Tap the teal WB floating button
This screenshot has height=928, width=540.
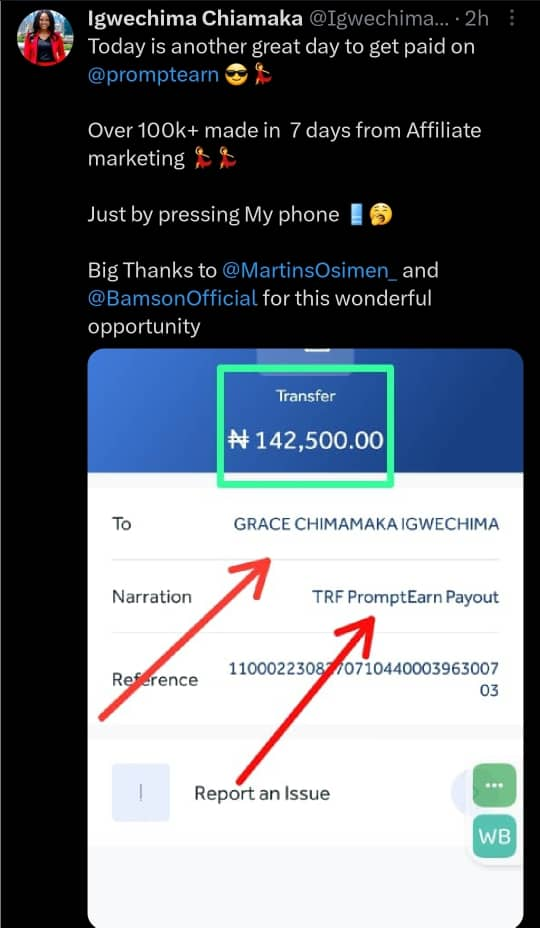[494, 837]
